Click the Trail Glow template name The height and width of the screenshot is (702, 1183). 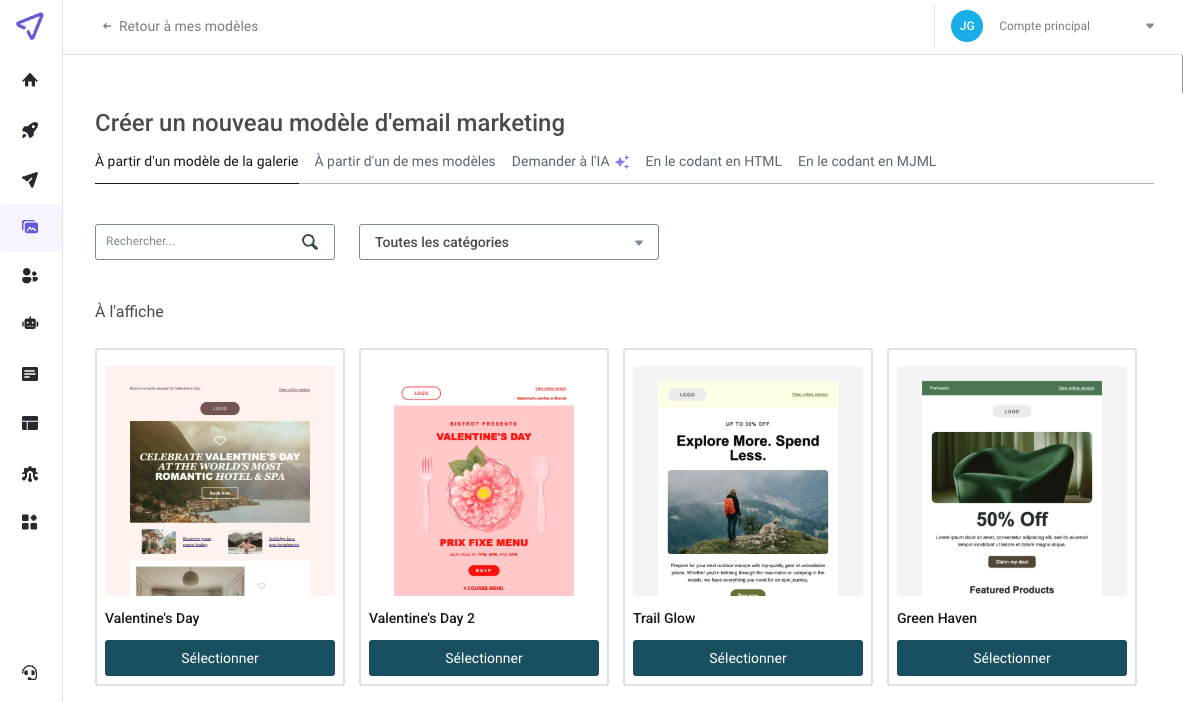[664, 618]
